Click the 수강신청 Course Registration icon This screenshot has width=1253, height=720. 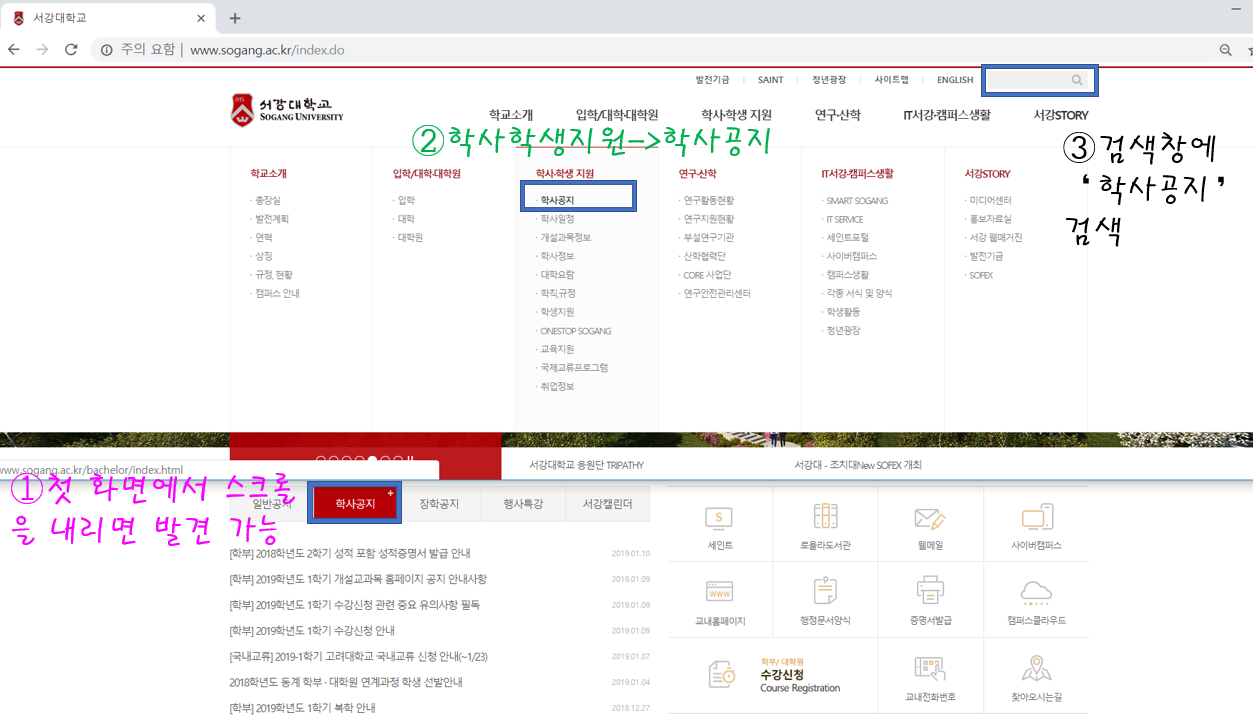click(x=722, y=674)
